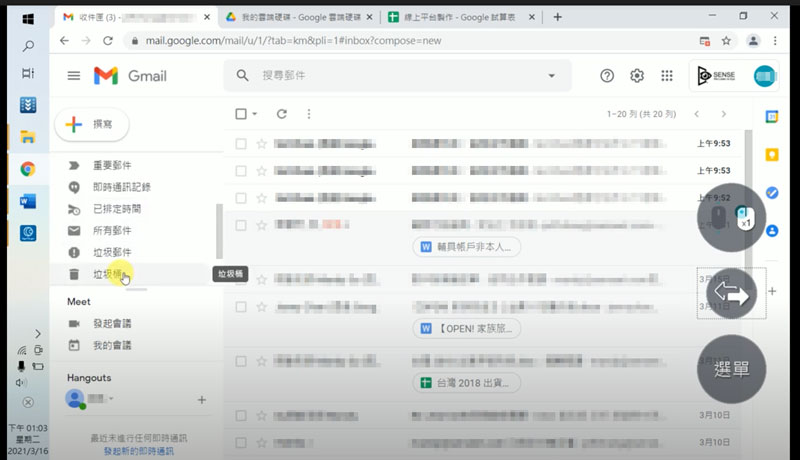Open Google Tasks side panel icon
Image resolution: width=800 pixels, height=460 pixels.
772,193
